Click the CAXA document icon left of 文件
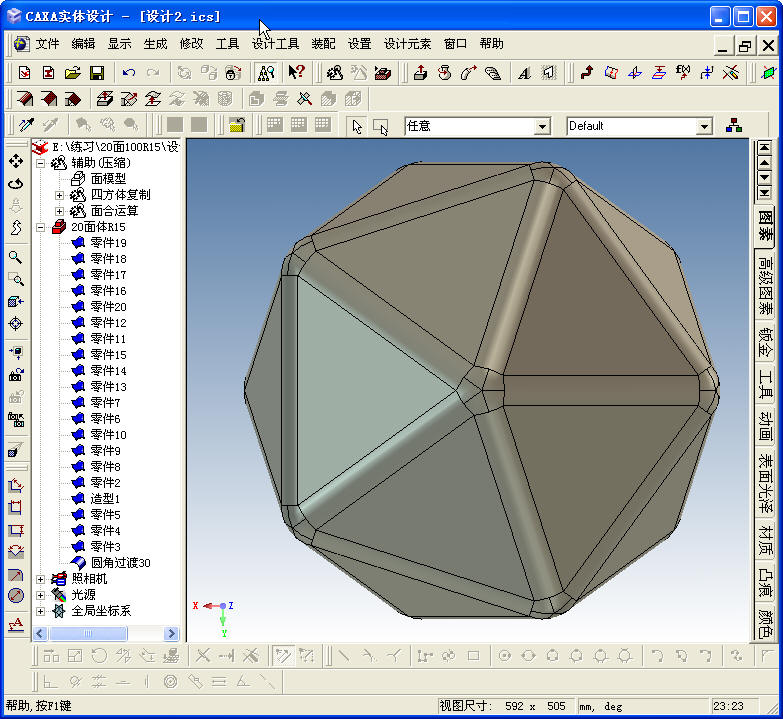 coord(21,44)
